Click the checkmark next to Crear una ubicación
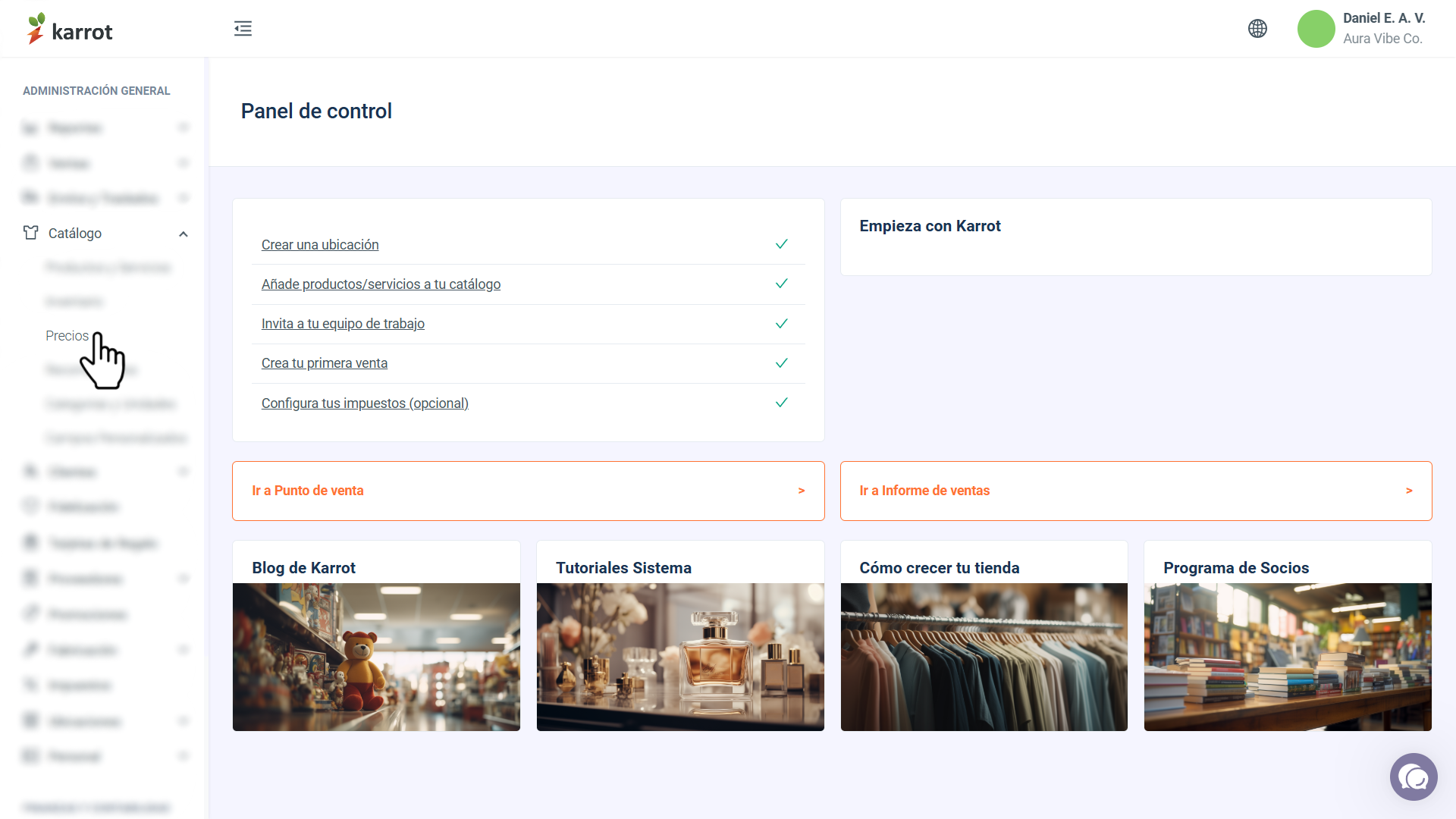1456x819 pixels. 782,244
